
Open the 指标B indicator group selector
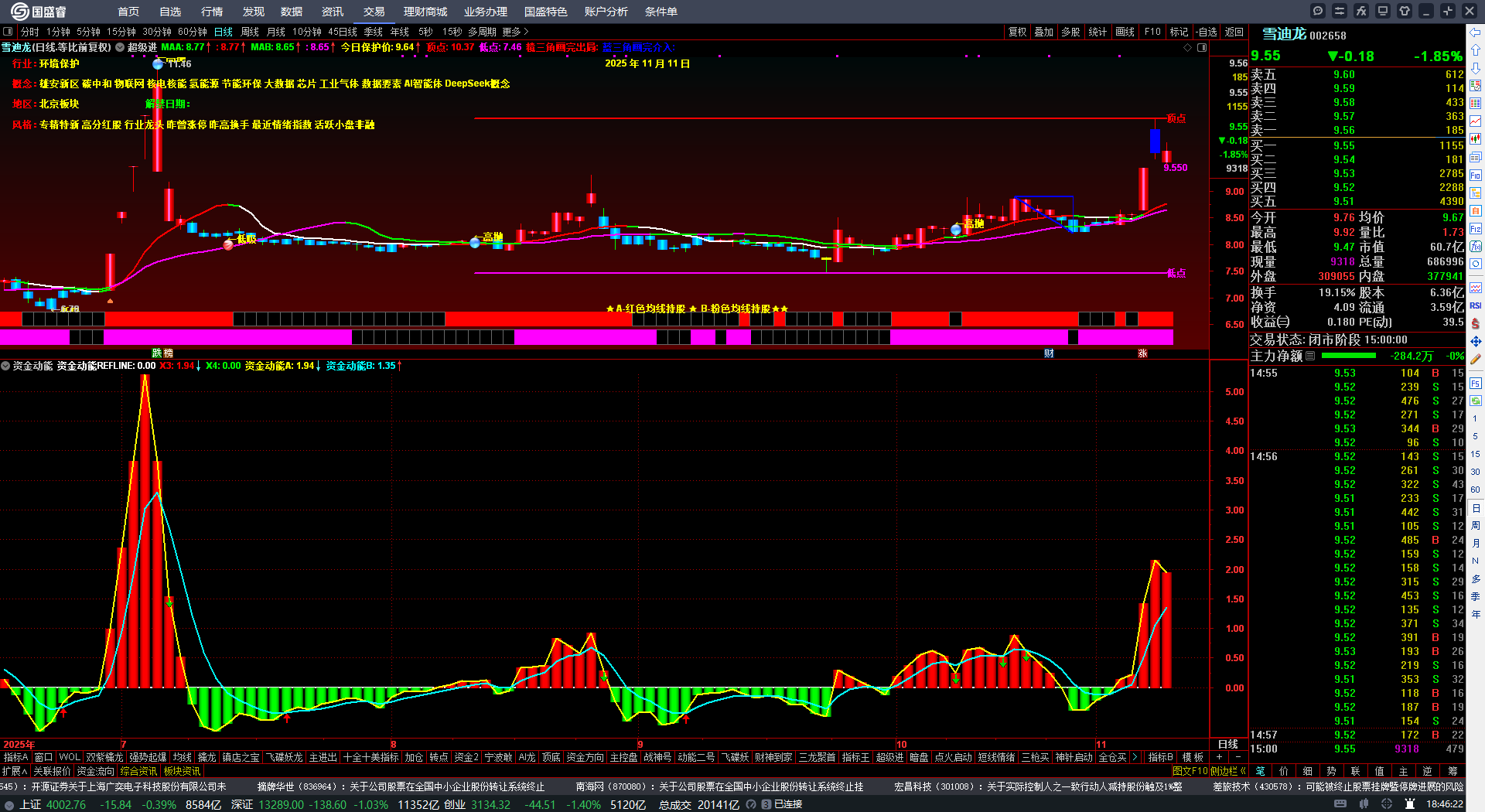coord(1160,757)
